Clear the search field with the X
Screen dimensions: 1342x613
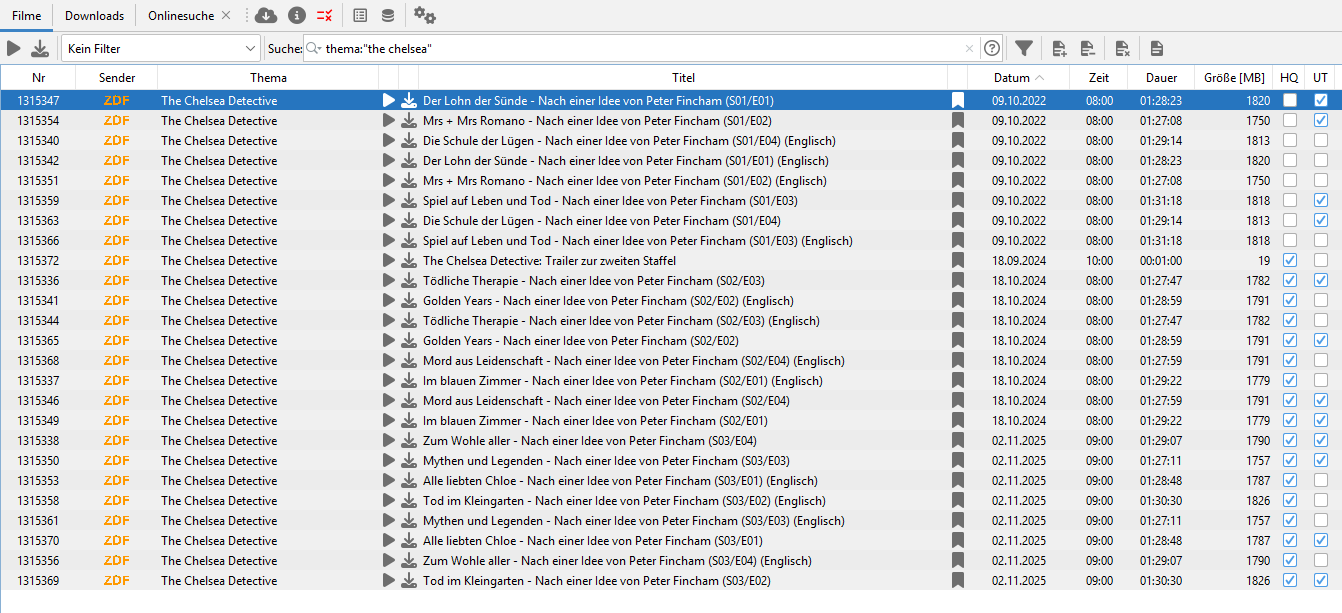(x=969, y=48)
